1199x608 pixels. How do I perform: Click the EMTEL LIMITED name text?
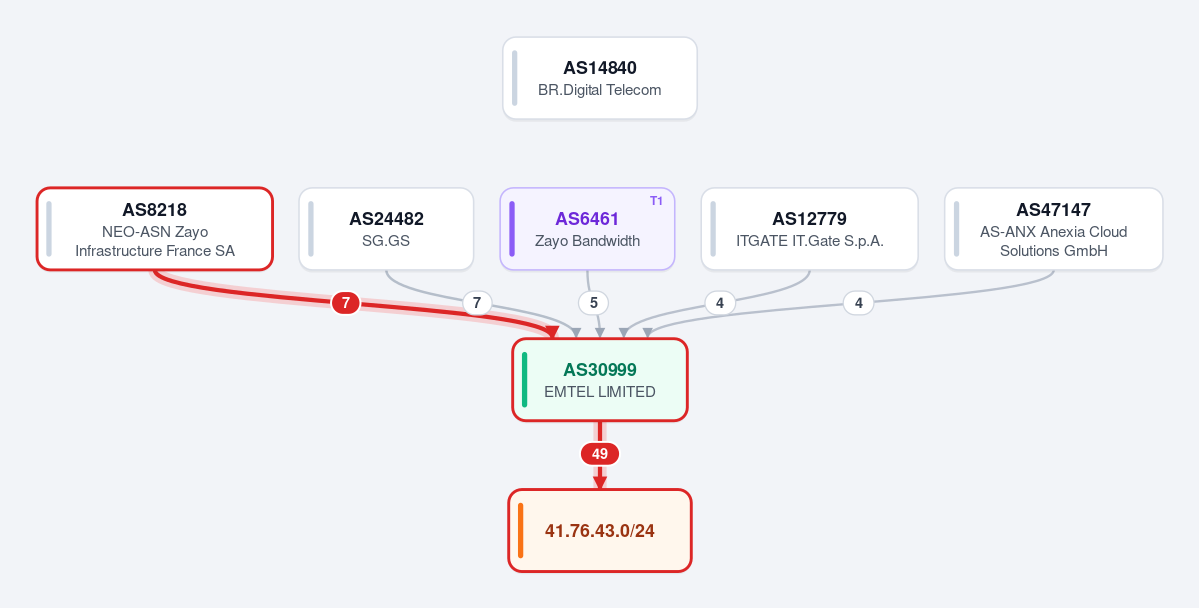600,392
